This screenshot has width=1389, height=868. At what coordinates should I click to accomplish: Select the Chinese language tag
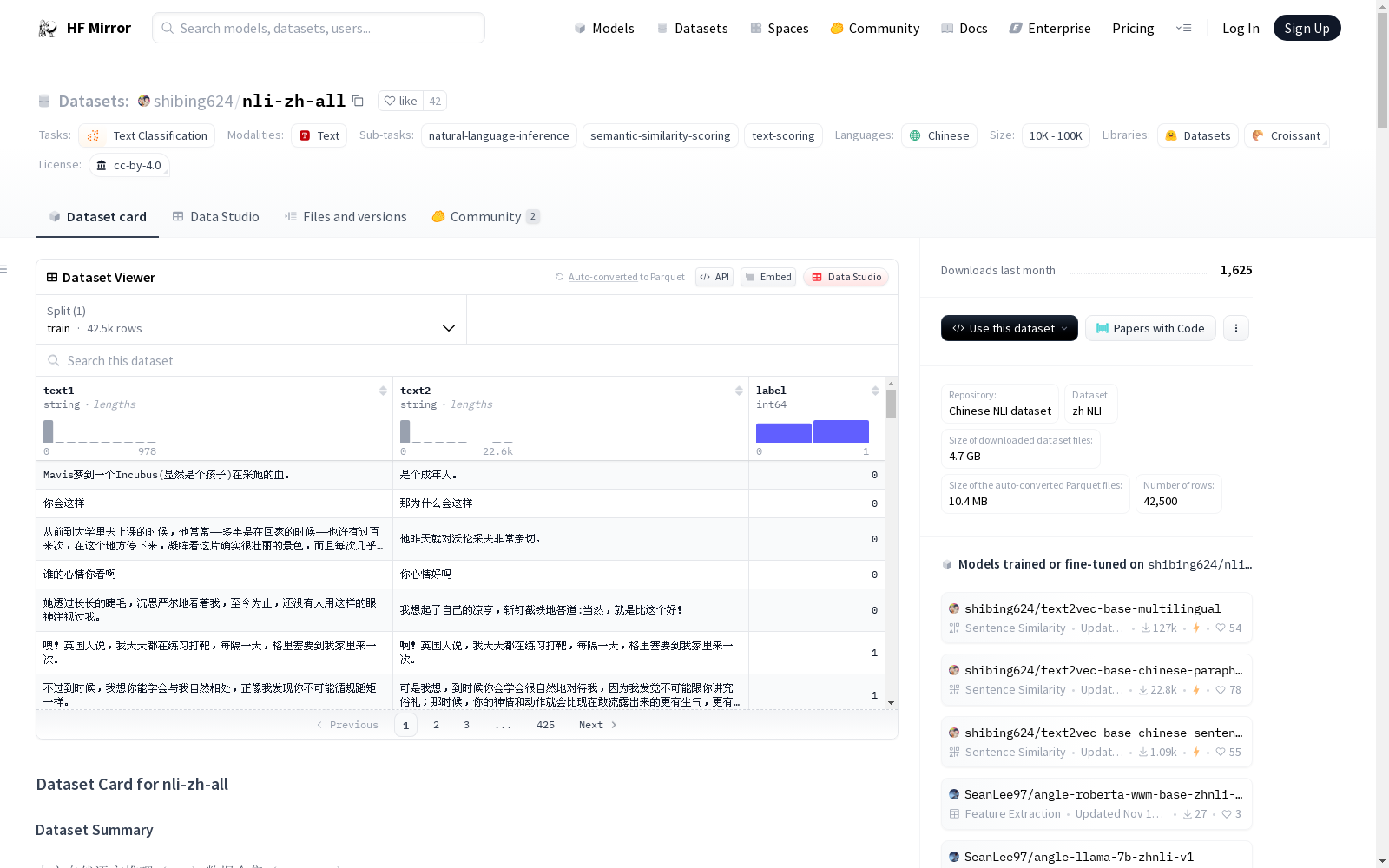pos(939,135)
